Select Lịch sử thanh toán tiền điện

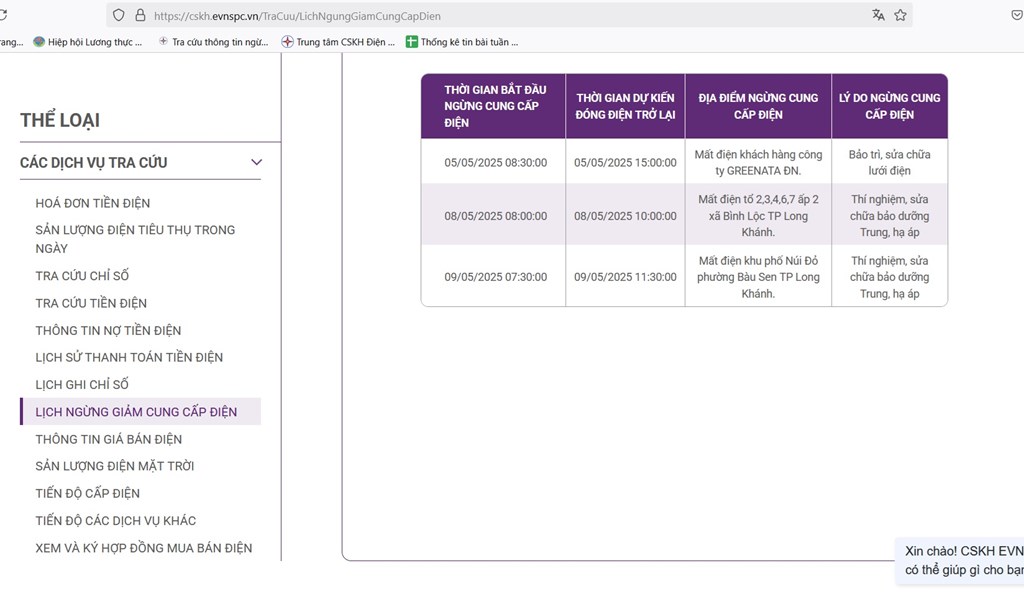click(129, 357)
